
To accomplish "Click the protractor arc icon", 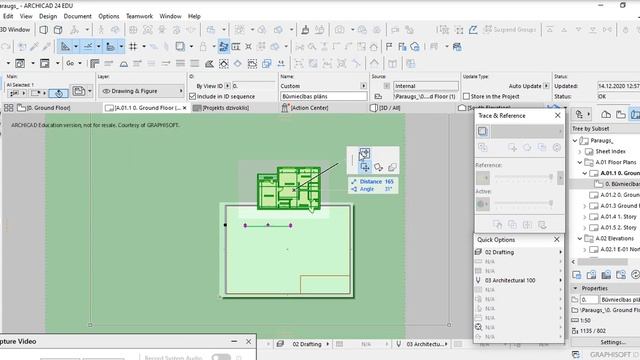I will pyautogui.click(x=124, y=64).
